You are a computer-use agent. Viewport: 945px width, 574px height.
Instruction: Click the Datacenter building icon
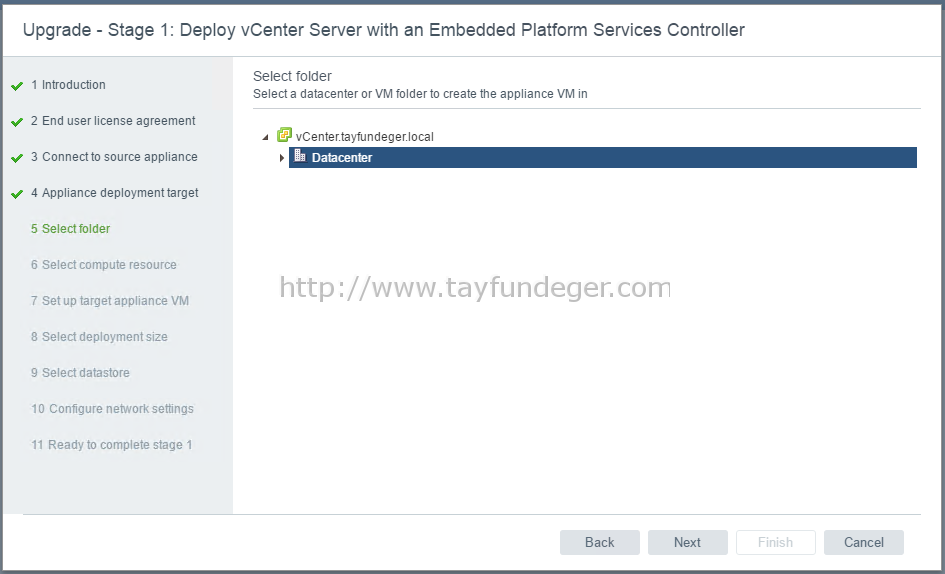[x=300, y=156]
